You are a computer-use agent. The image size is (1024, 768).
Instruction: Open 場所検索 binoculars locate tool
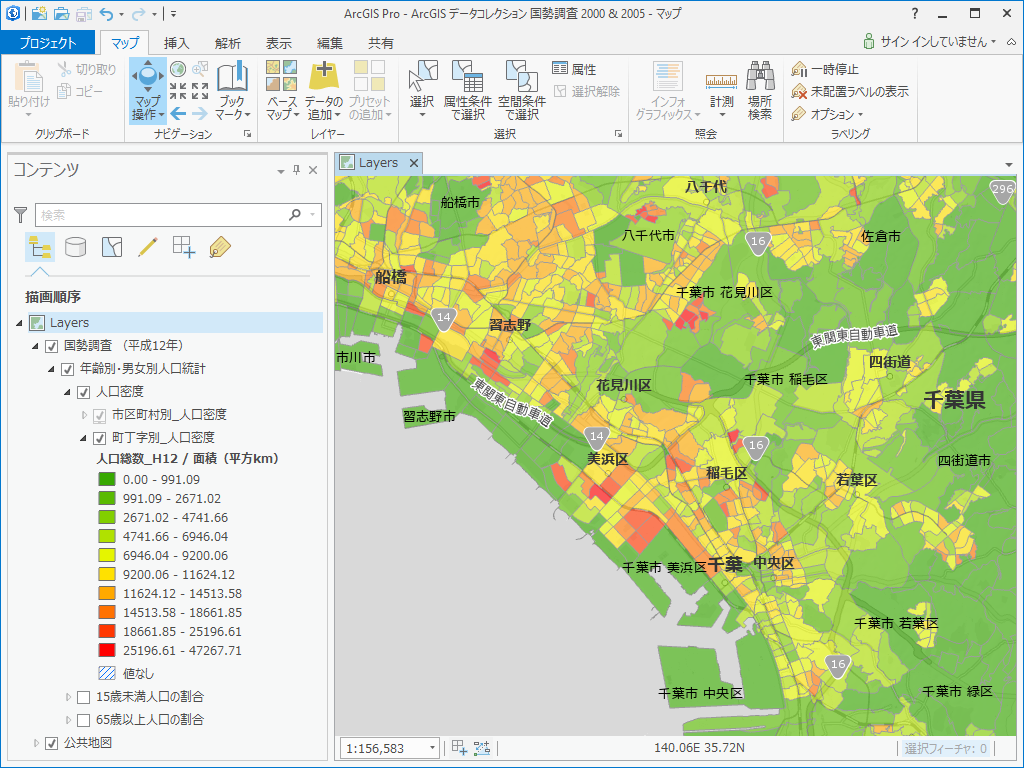point(760,82)
